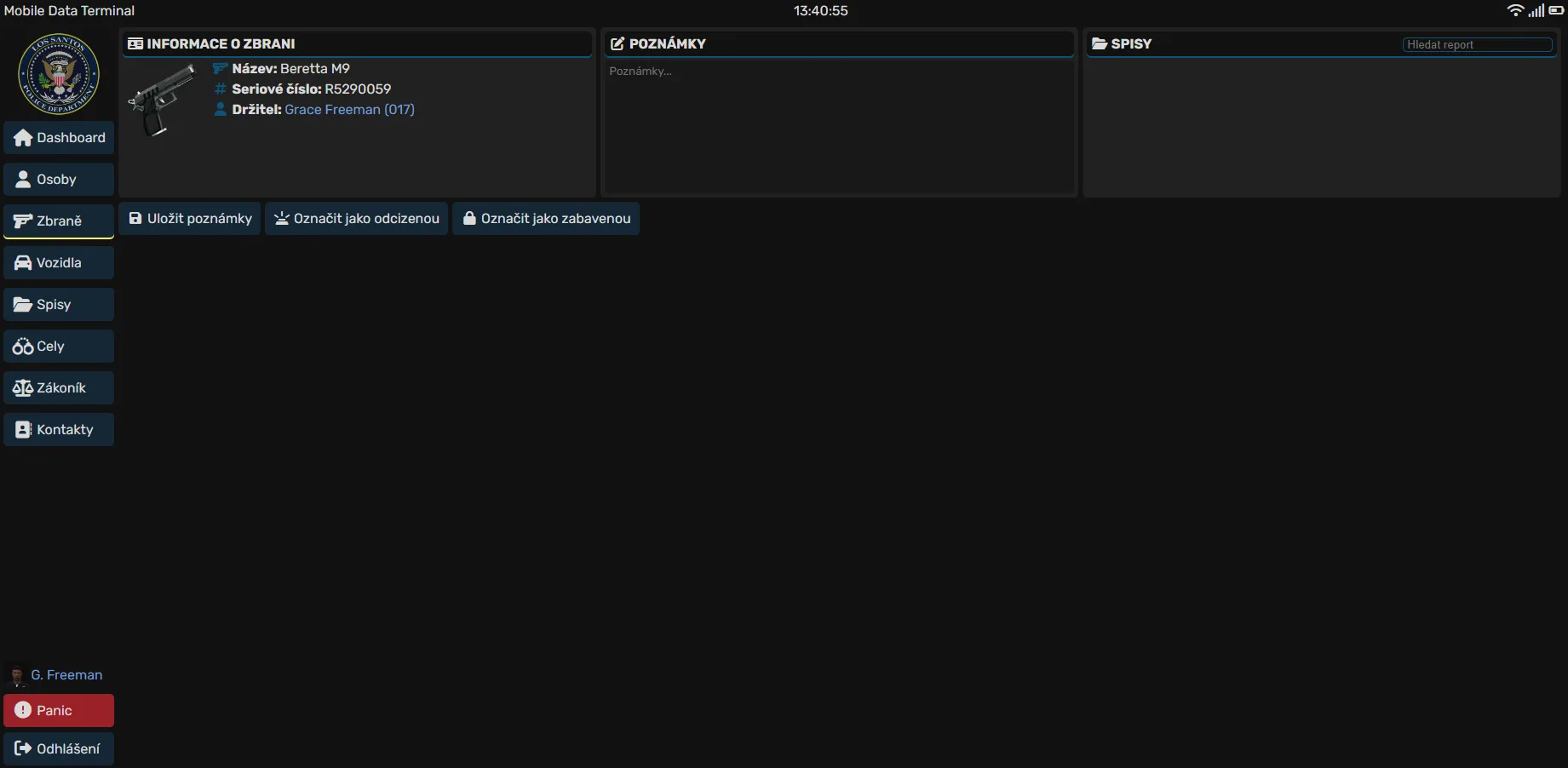Click Uložit poznámky button

click(190, 219)
